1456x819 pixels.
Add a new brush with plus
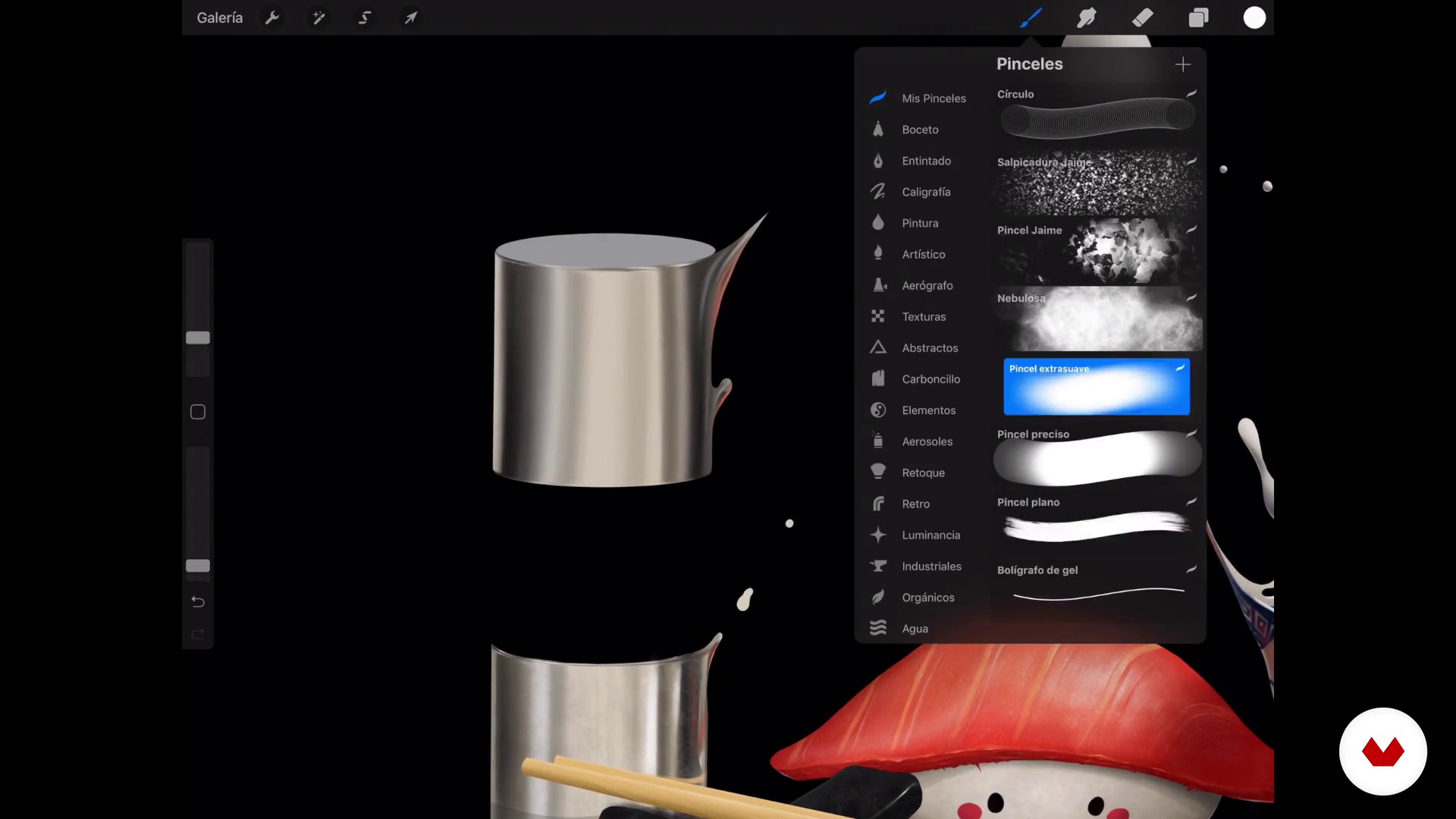1183,64
